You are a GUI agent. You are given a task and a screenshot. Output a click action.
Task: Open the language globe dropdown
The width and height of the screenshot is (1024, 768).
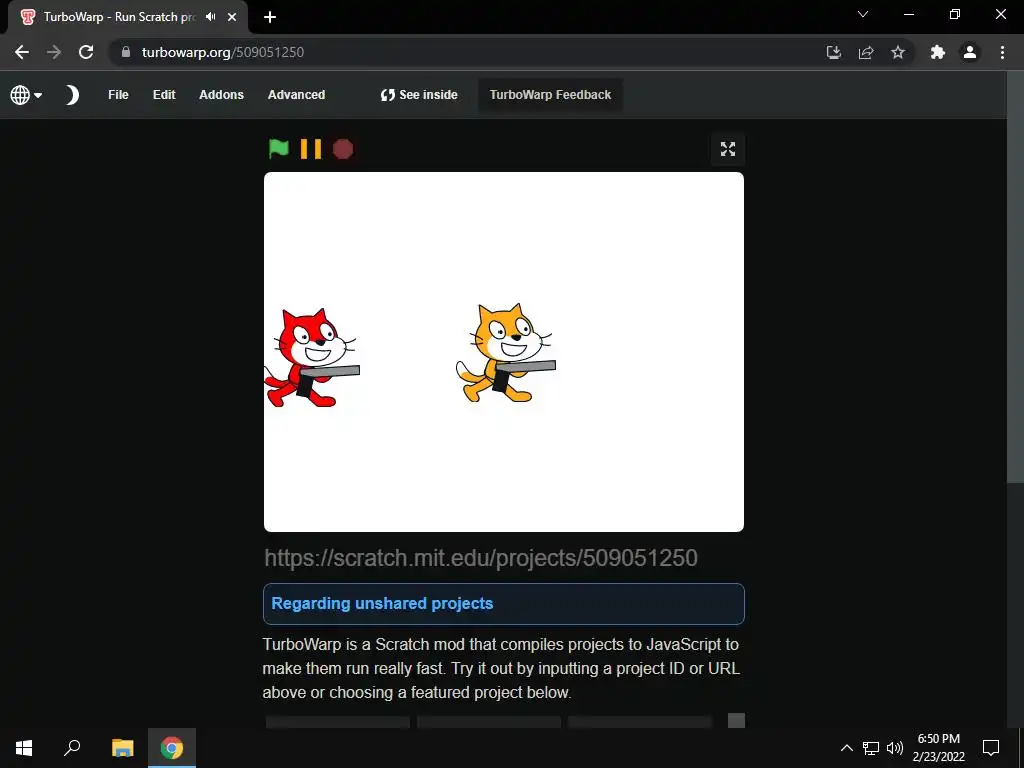[x=26, y=95]
